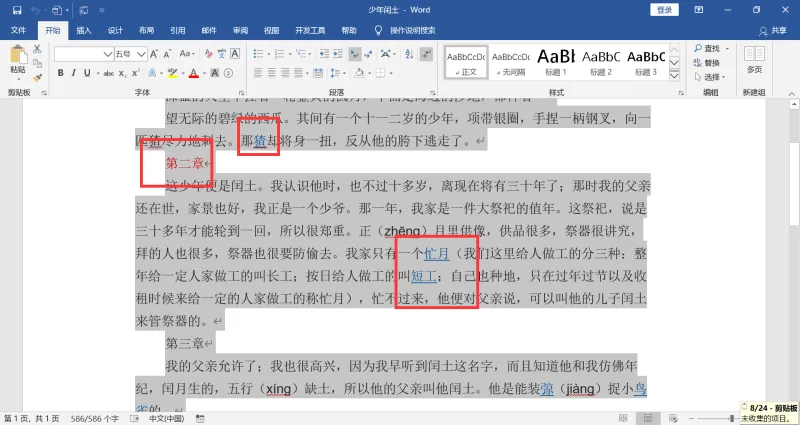
Task: Apply the 标题 1 heading style
Action: (556, 62)
